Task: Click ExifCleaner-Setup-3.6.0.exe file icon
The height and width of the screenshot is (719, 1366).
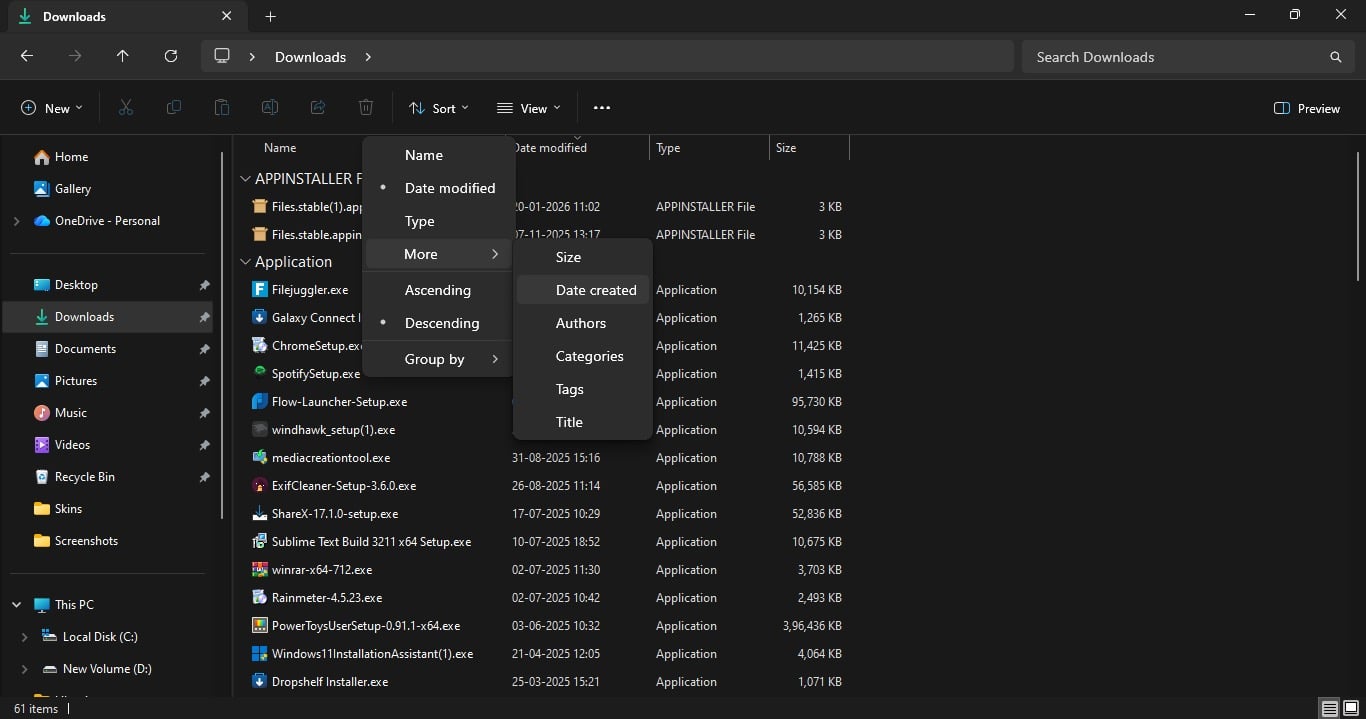Action: [x=260, y=486]
